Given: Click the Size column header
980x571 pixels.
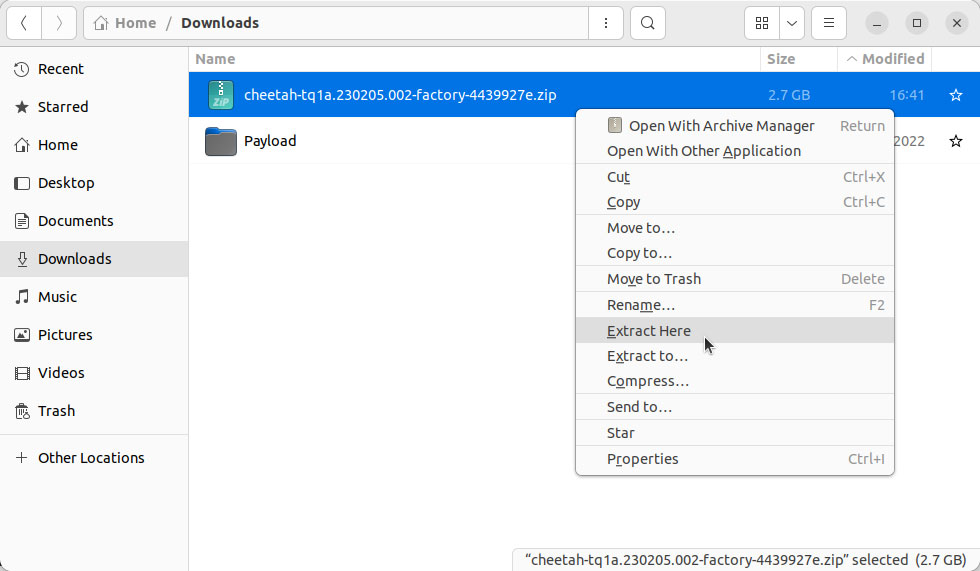Looking at the screenshot, I should point(781,59).
